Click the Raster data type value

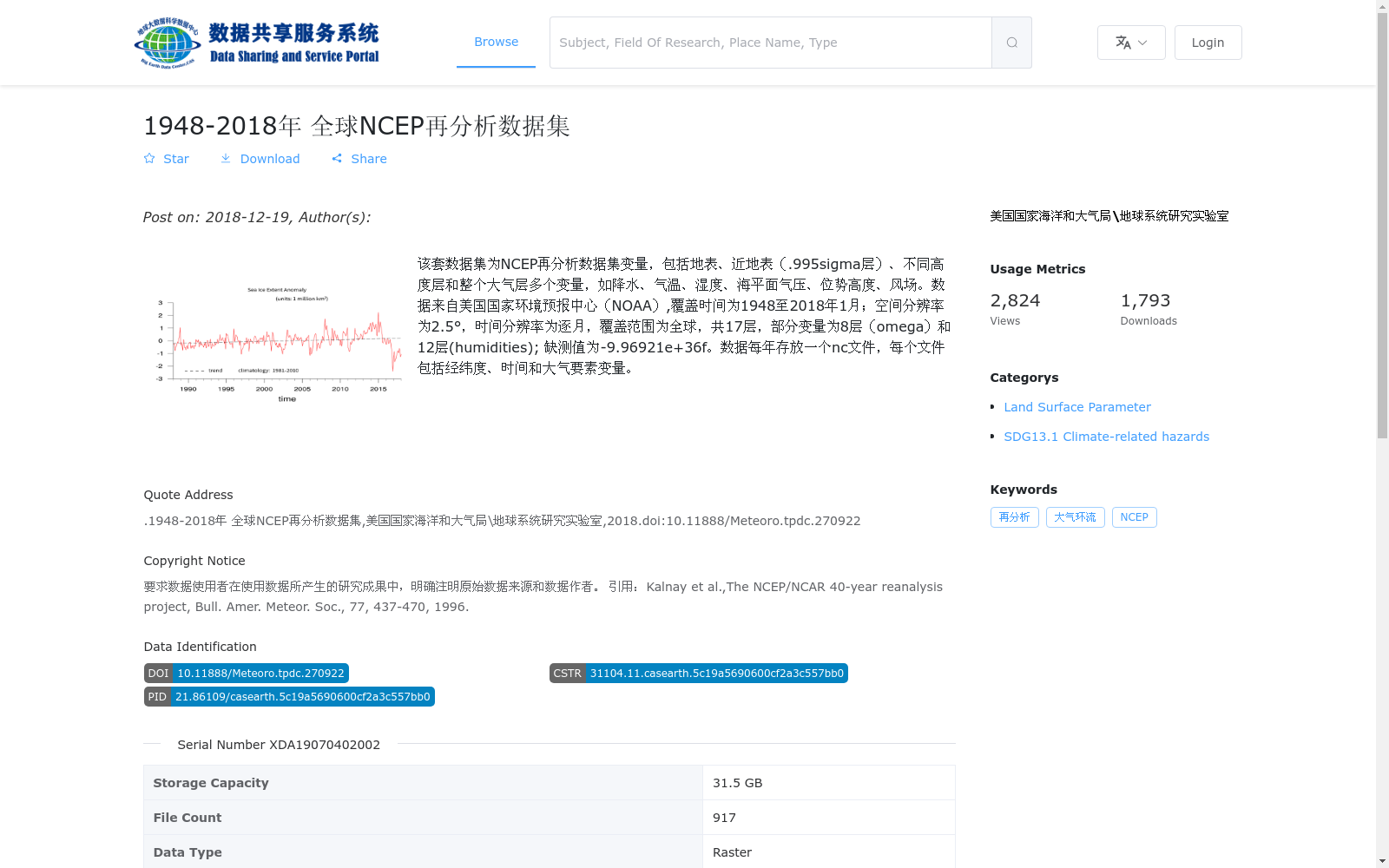[x=732, y=852]
